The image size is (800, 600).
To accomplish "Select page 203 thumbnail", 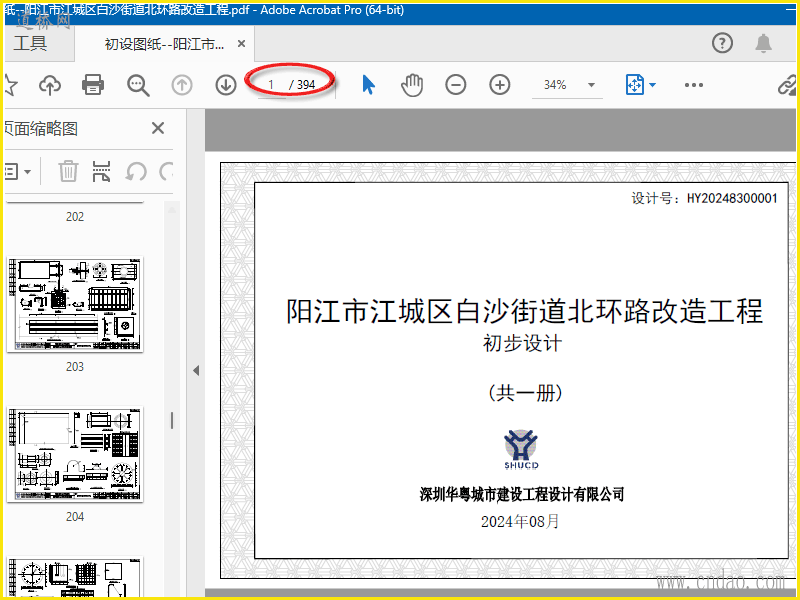I will pos(75,305).
